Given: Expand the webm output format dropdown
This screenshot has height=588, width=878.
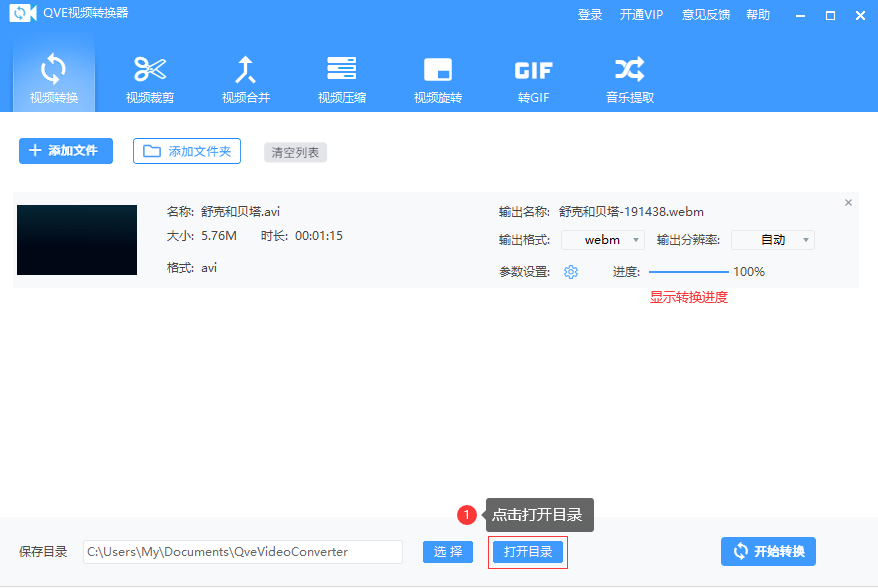Looking at the screenshot, I should pos(603,240).
